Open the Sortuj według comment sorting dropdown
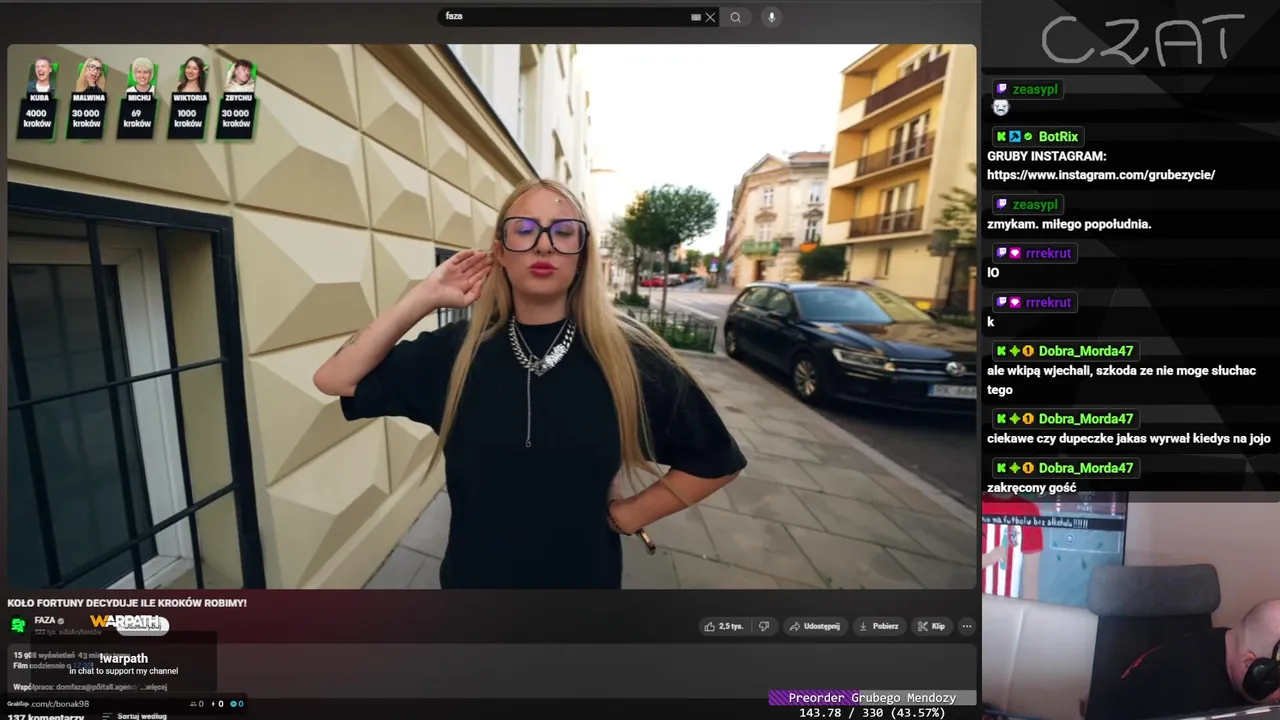 tap(135, 716)
